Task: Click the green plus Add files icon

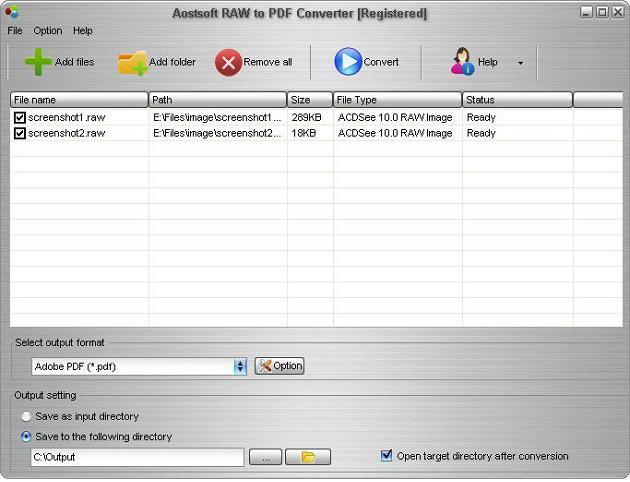Action: (x=38, y=62)
